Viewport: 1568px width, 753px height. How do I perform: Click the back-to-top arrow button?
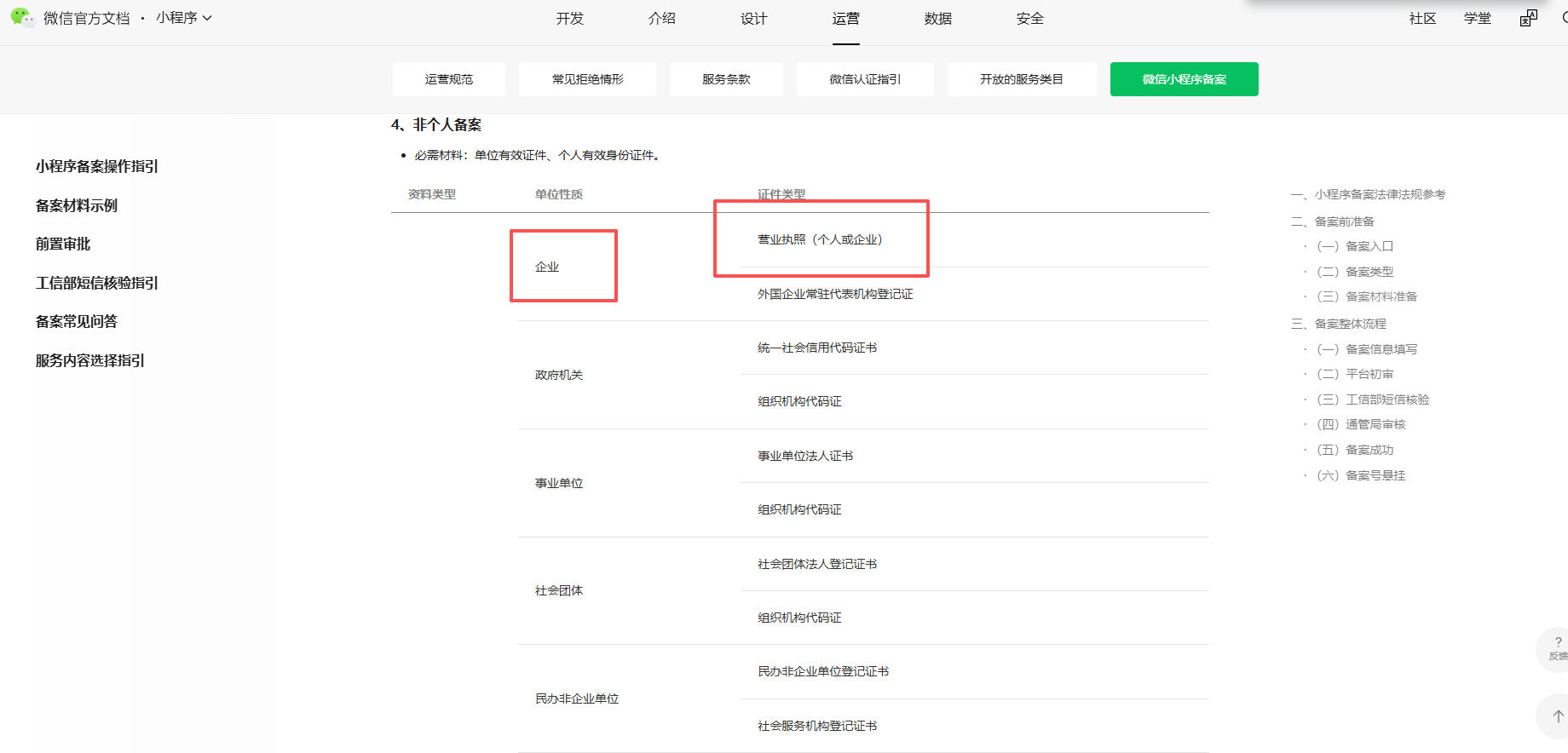pos(1557,716)
